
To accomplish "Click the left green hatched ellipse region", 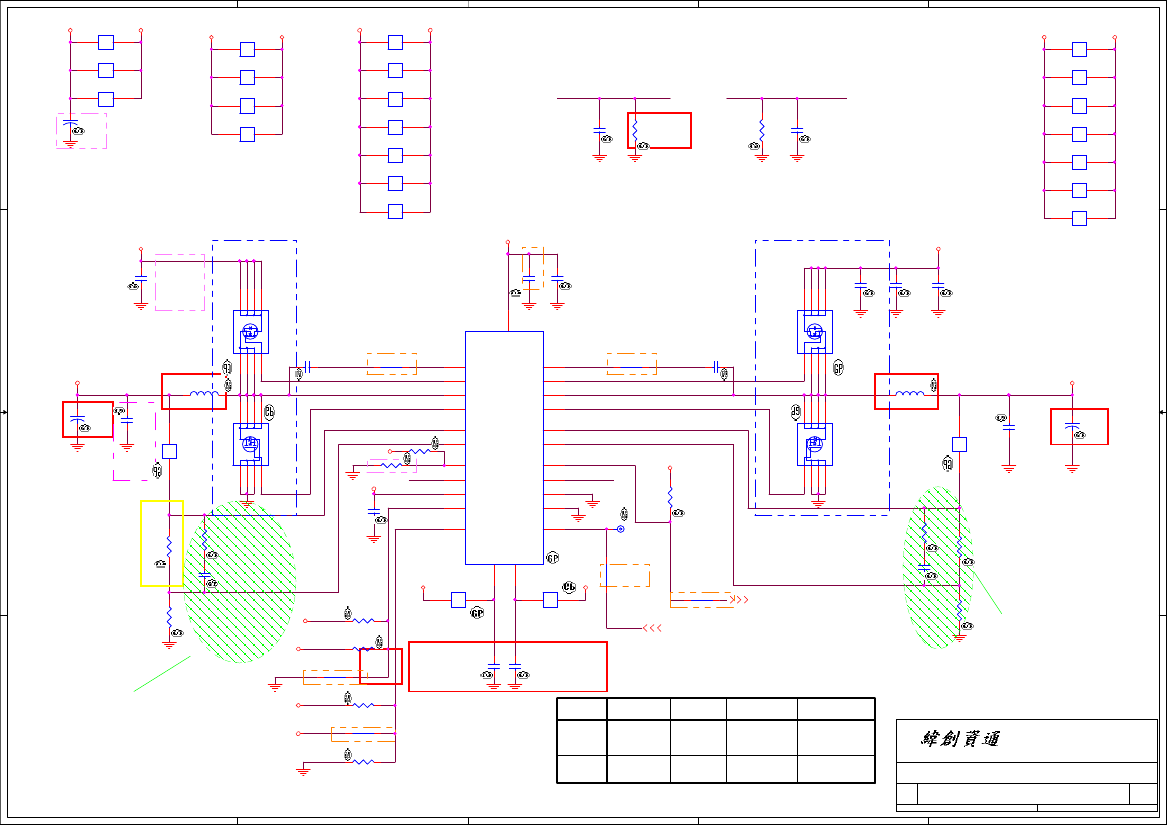I will (x=240, y=582).
